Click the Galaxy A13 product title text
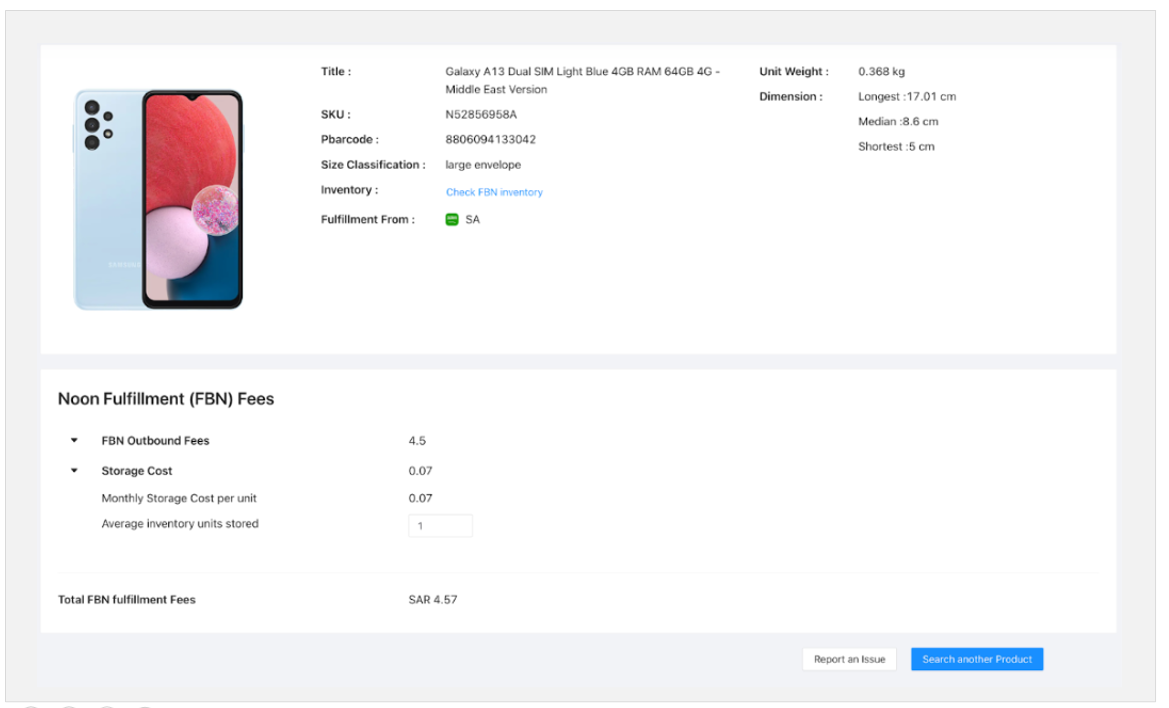Screen dimensions: 1169x708 (x=582, y=80)
